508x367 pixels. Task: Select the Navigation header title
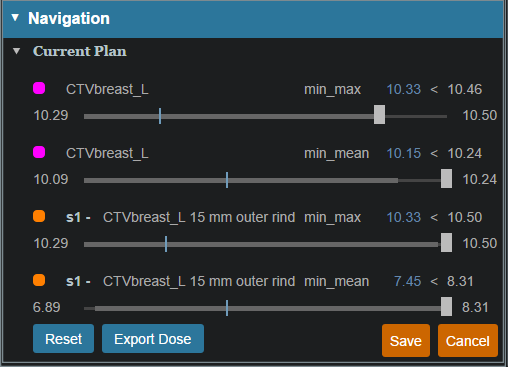pyautogui.click(x=69, y=18)
